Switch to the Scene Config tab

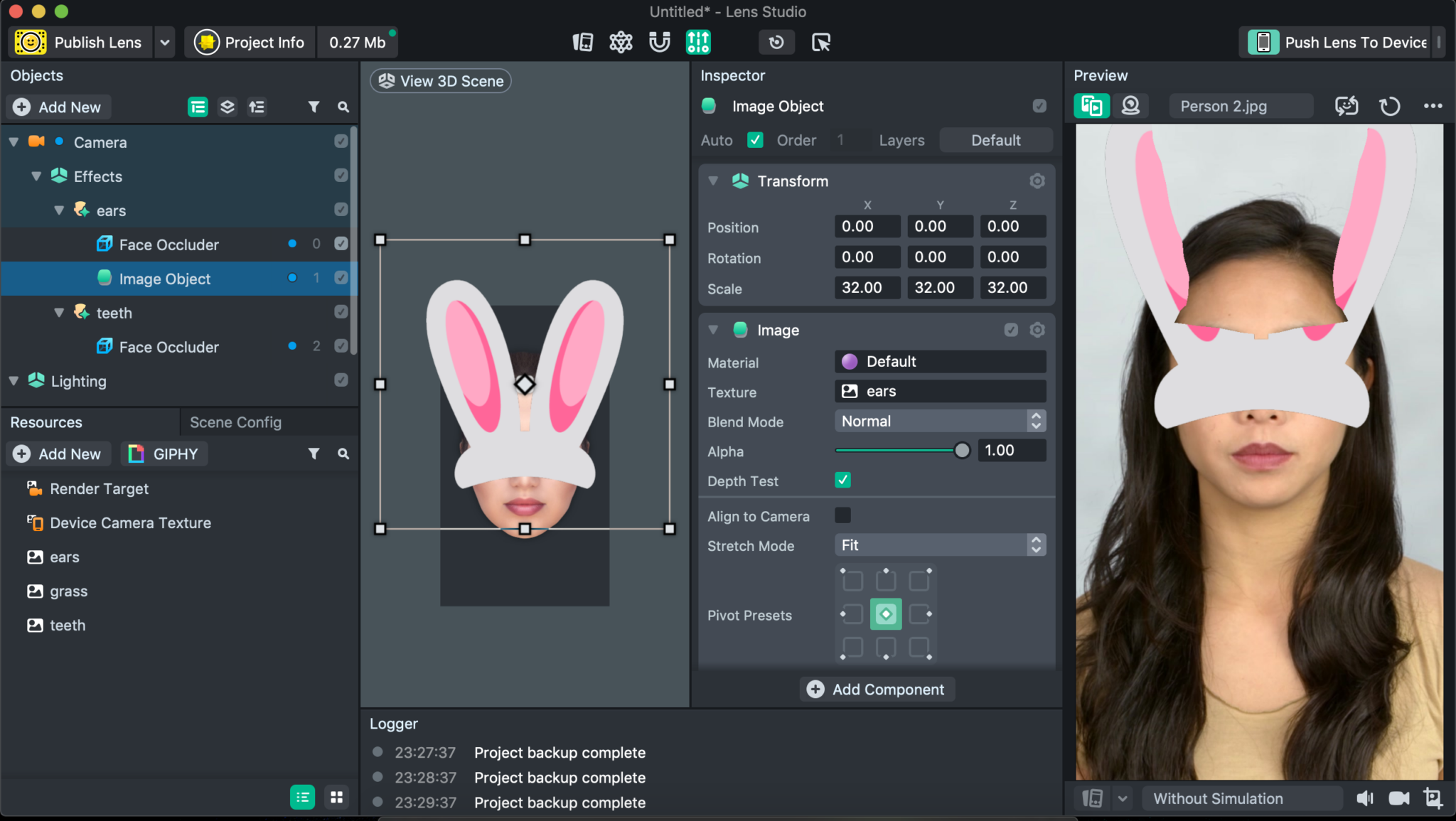[x=235, y=422]
